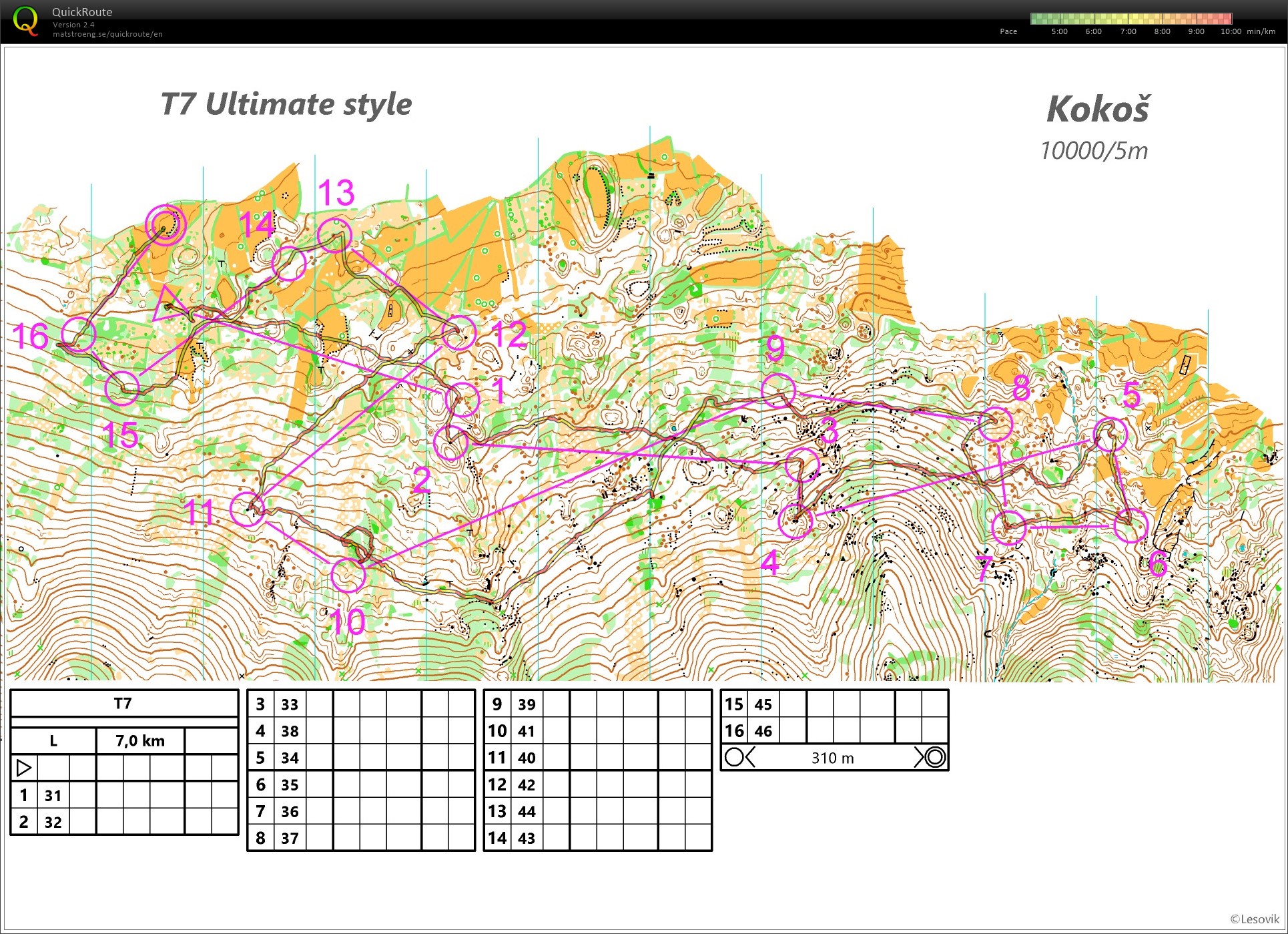Click control circle 2 on the map

pyautogui.click(x=450, y=443)
